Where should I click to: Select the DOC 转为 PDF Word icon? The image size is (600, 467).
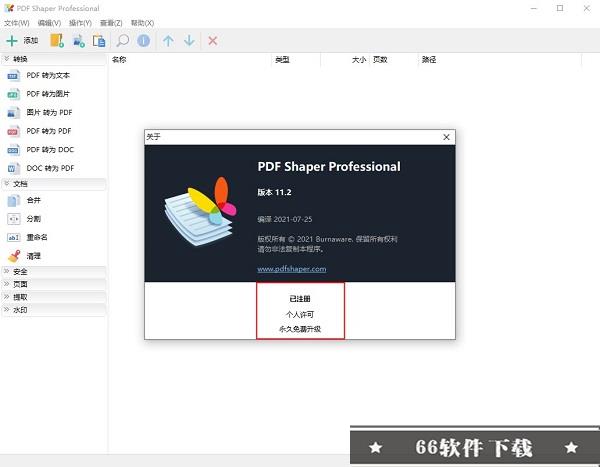click(13, 168)
